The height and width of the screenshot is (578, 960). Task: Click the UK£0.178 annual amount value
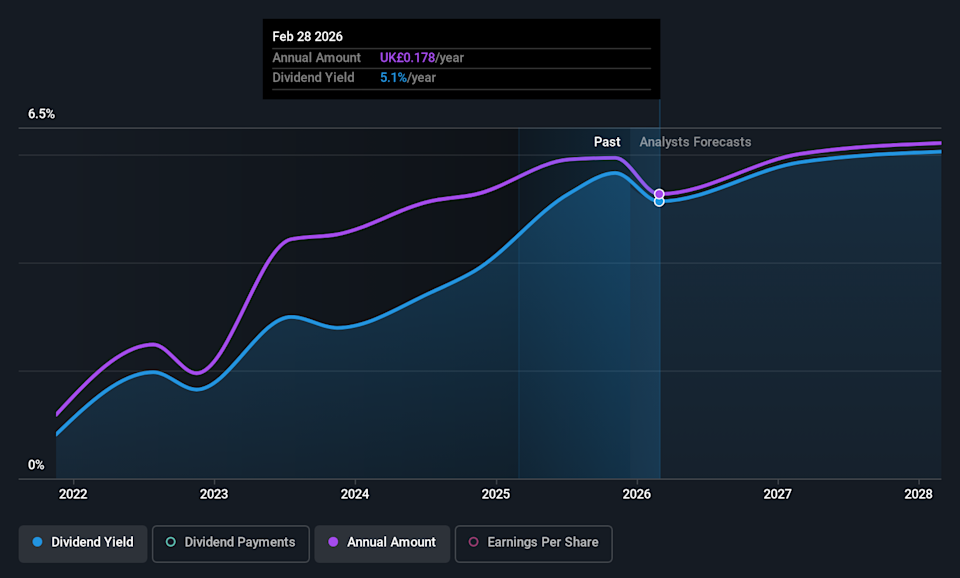pyautogui.click(x=407, y=58)
